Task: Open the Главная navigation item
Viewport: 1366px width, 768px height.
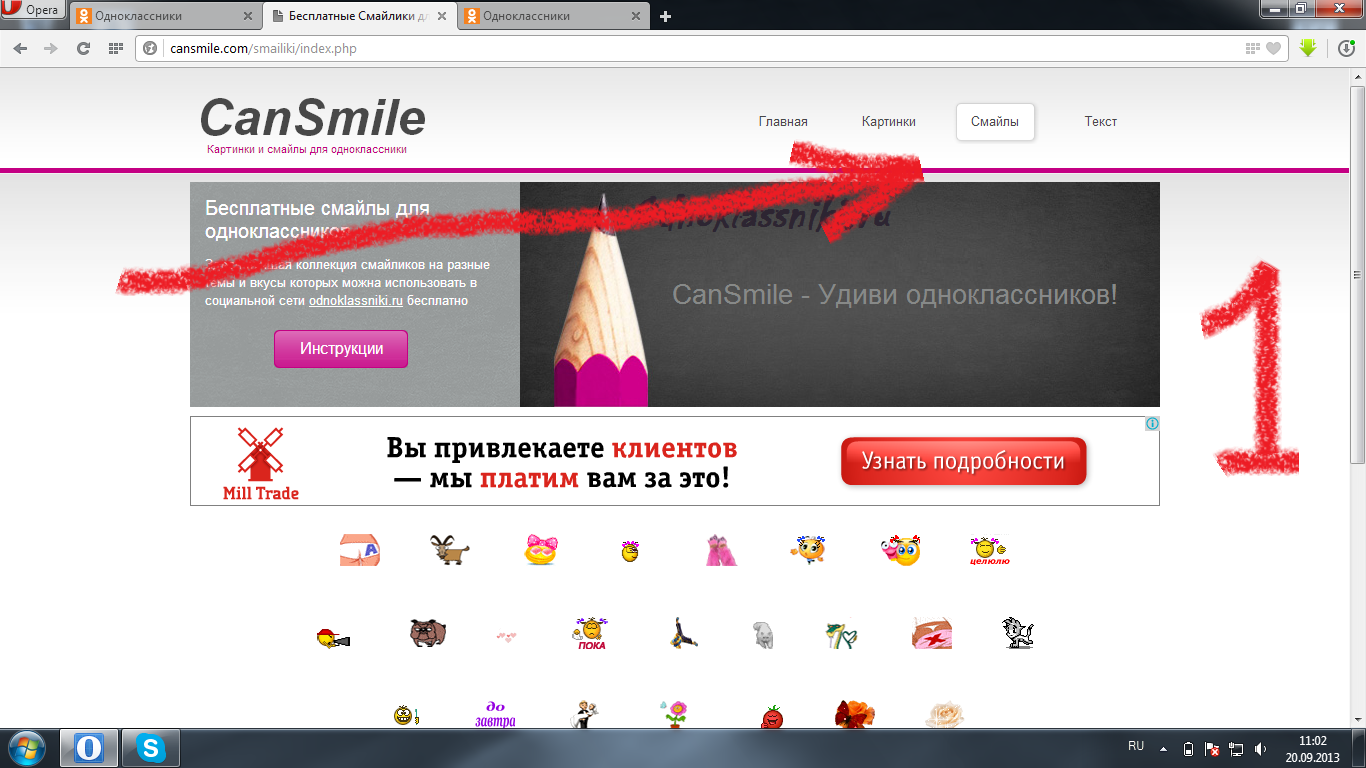Action: click(783, 122)
